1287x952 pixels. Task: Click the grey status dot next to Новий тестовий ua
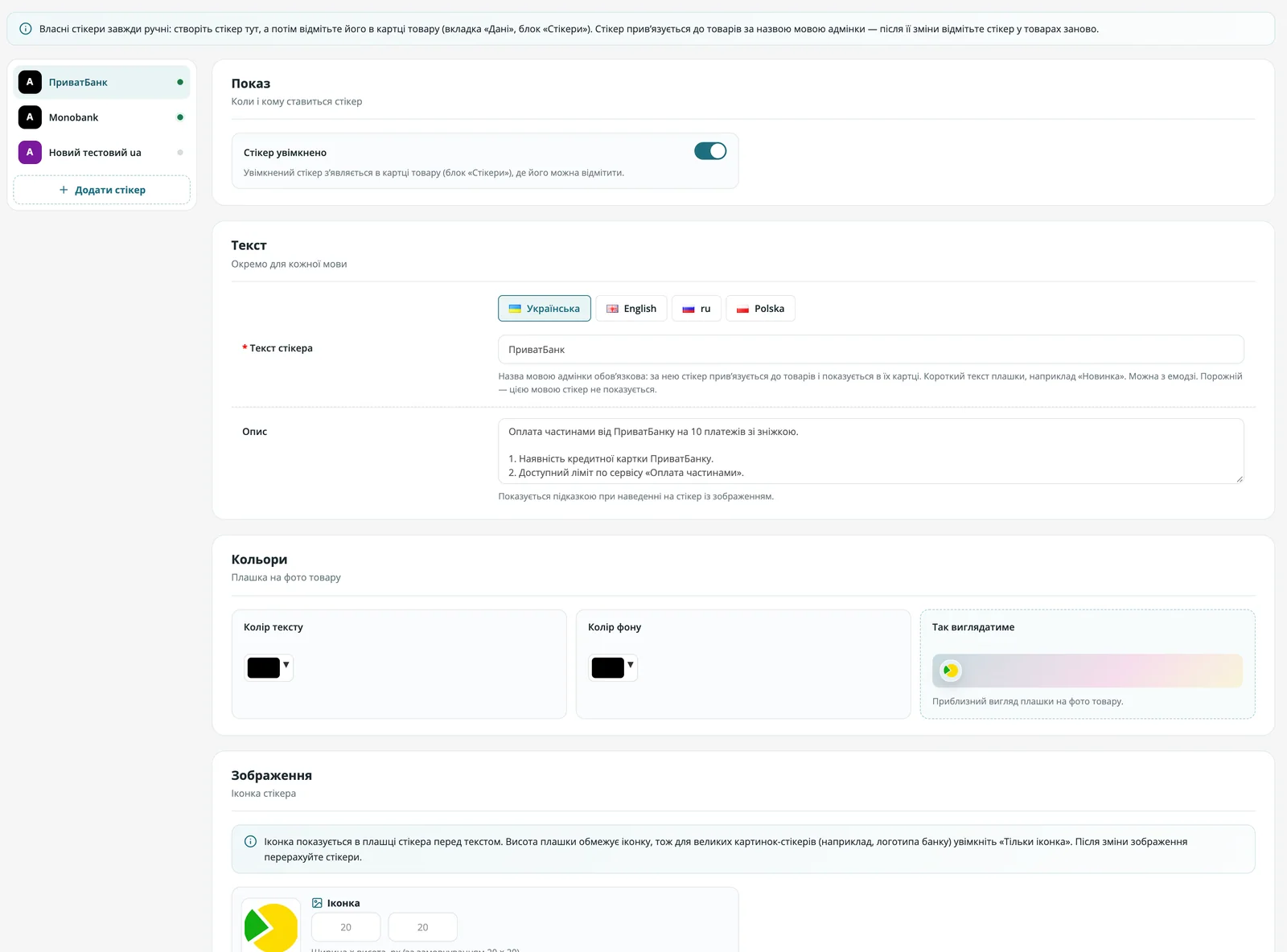180,152
